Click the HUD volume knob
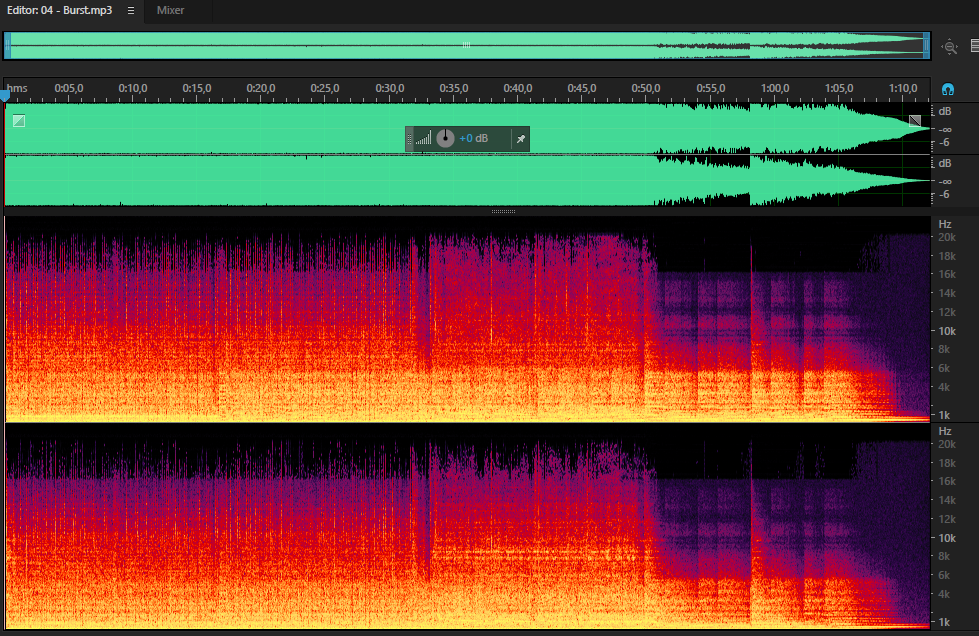Screen dimensions: 979x636 click(445, 139)
